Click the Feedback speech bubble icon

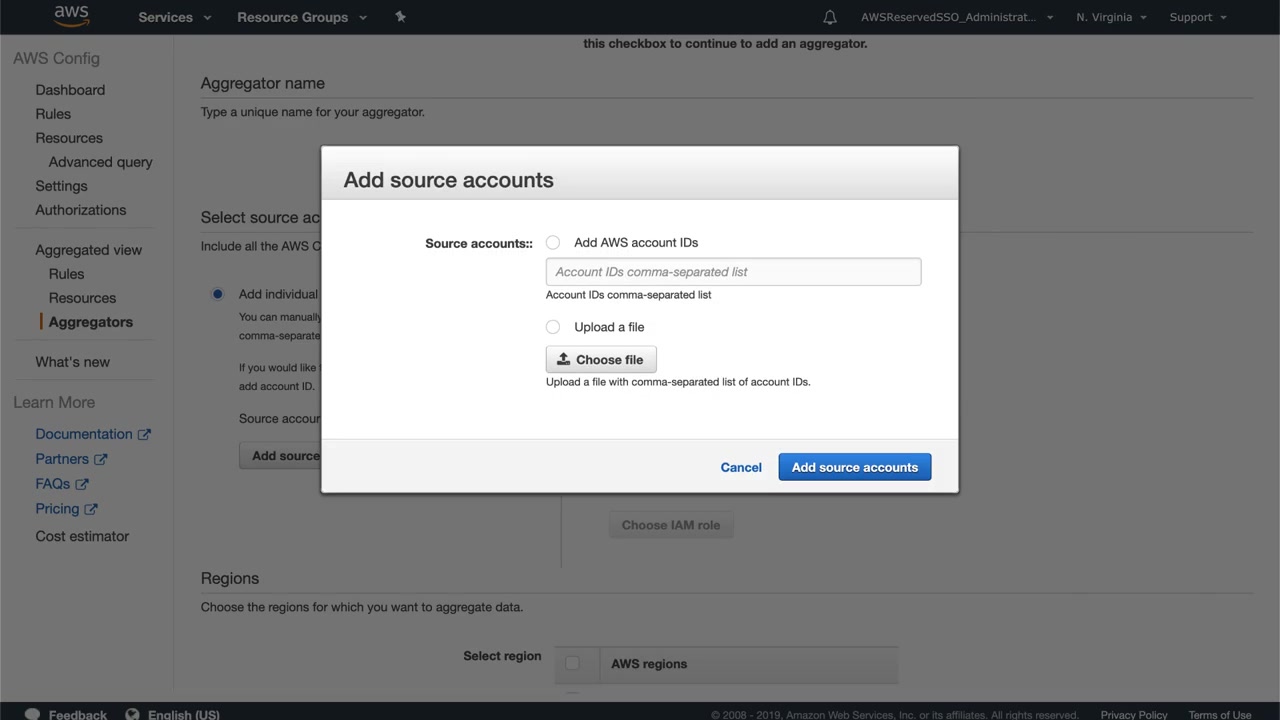point(32,714)
